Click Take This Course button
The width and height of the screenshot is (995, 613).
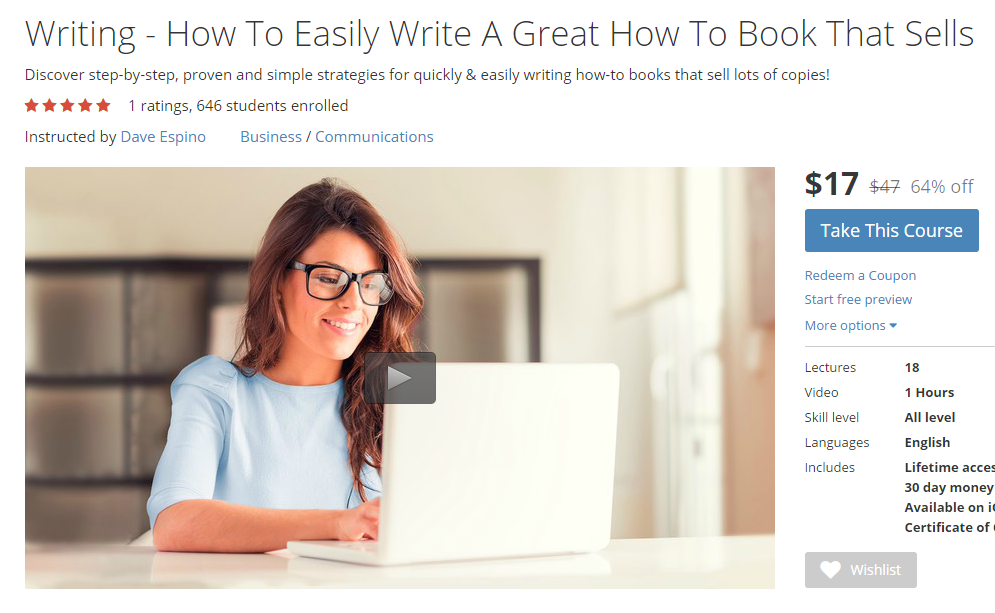tap(892, 230)
